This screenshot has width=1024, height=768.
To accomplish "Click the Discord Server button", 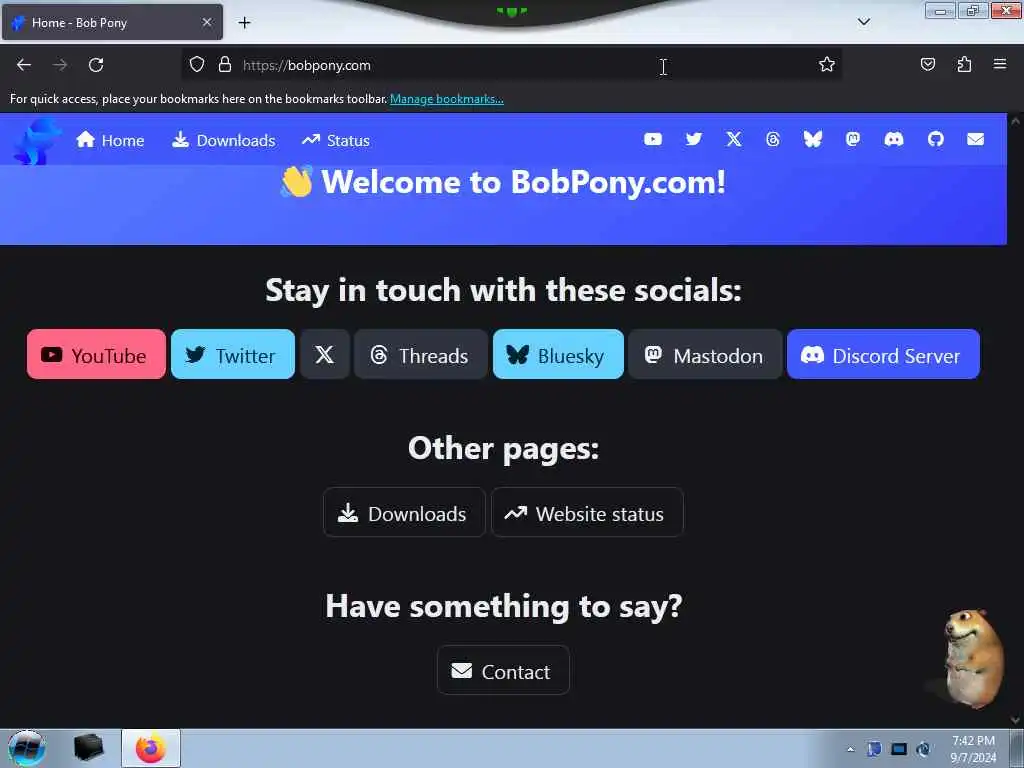I will pyautogui.click(x=883, y=355).
